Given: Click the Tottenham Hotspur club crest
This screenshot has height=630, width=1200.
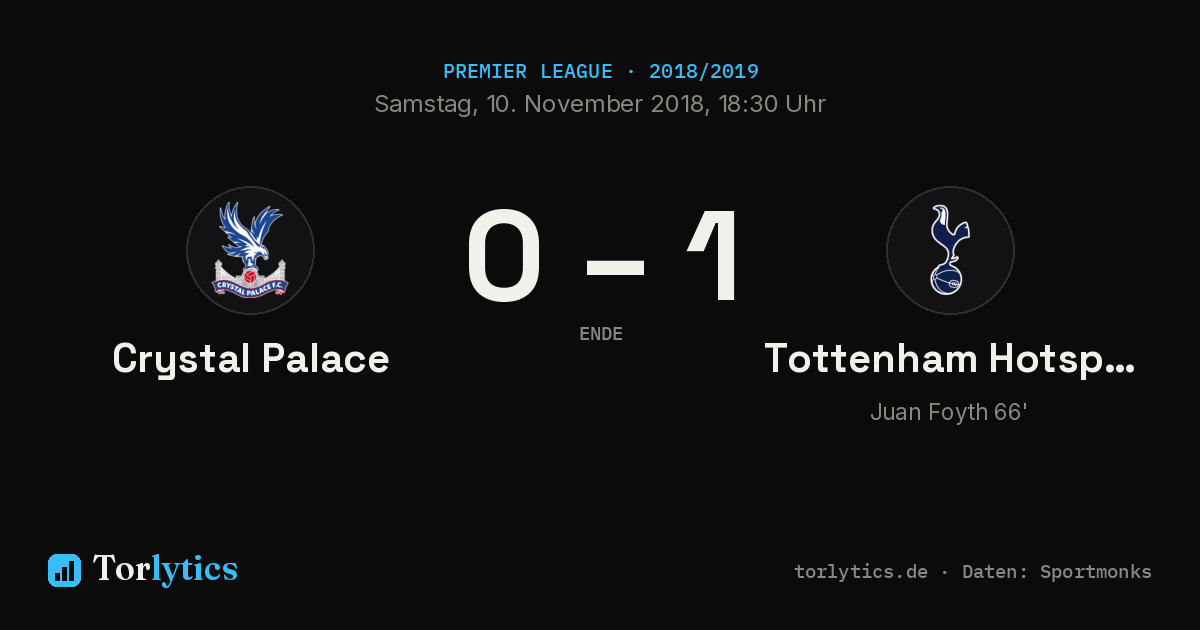Looking at the screenshot, I should click(950, 250).
